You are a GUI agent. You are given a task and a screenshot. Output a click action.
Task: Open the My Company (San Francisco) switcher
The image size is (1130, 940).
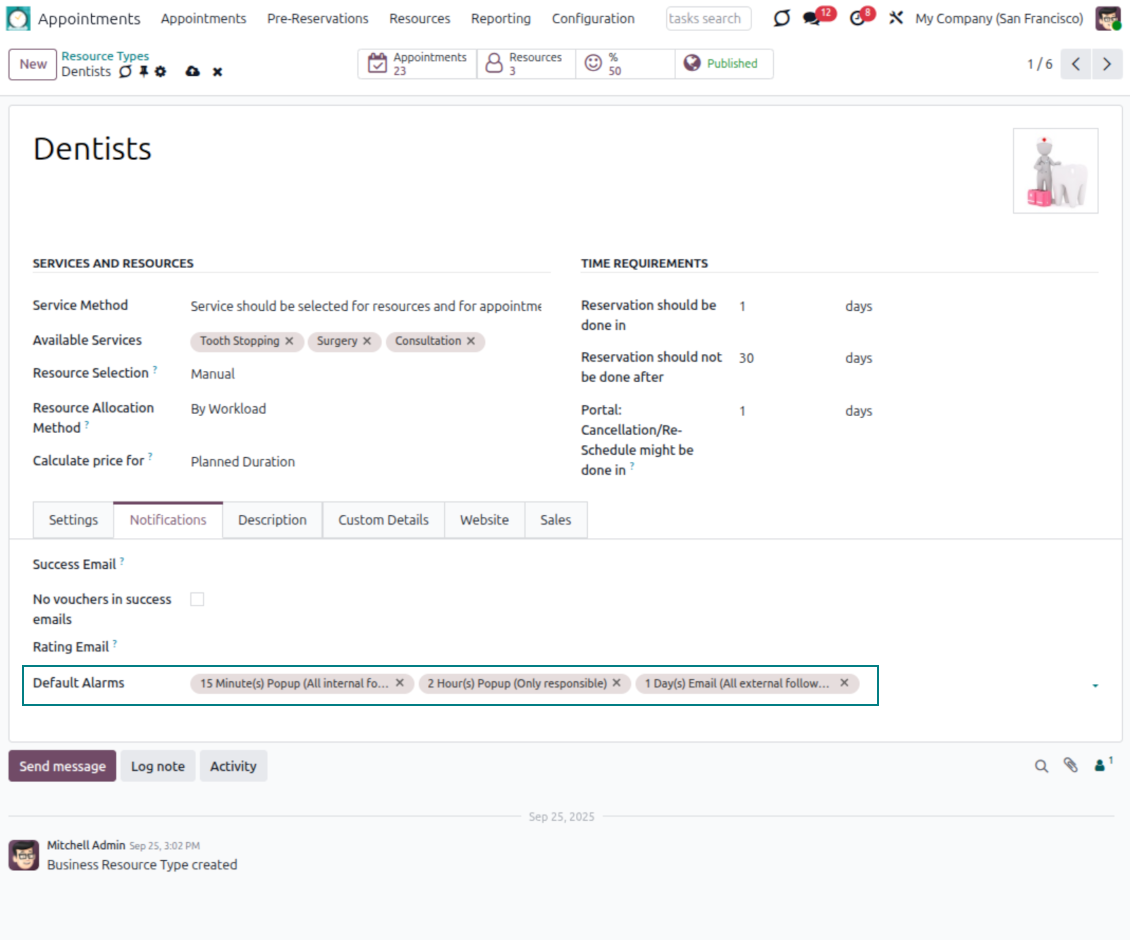pyautogui.click(x=998, y=19)
